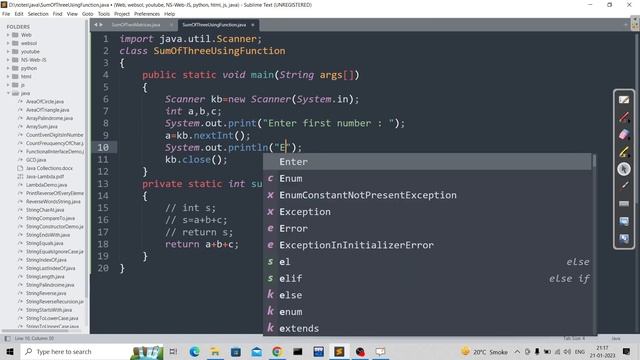Choose the lowercase 'enum' keyword suggestion
Image resolution: width=640 pixels, height=360 pixels.
pos(427,312)
